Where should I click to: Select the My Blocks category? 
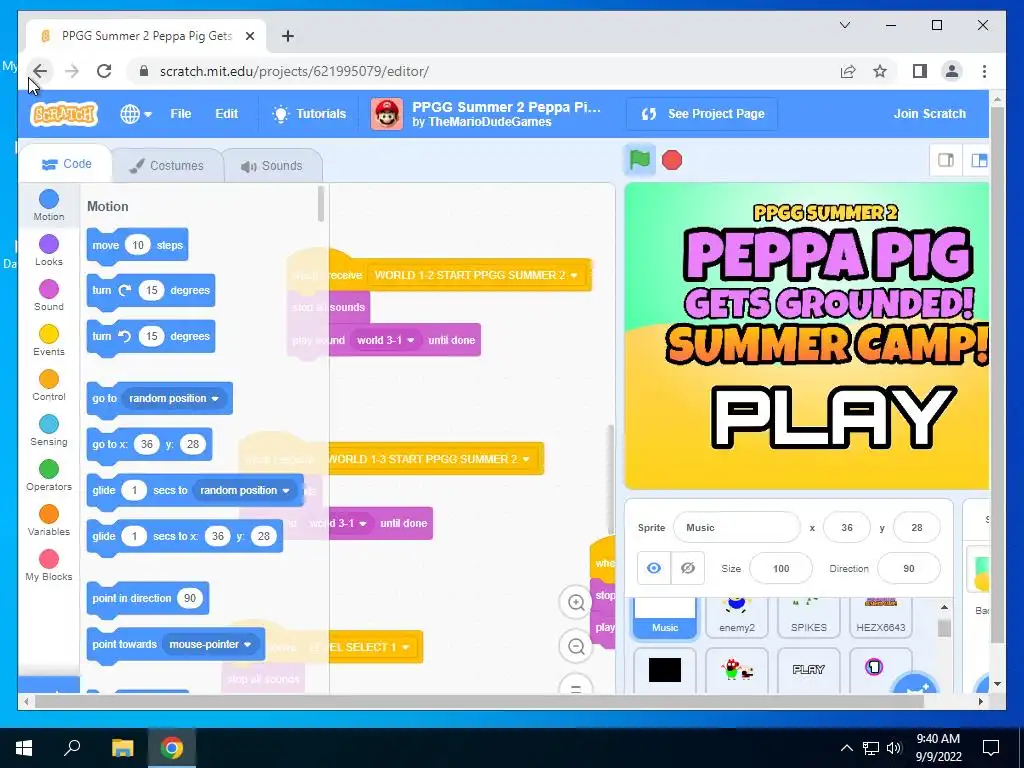[49, 566]
